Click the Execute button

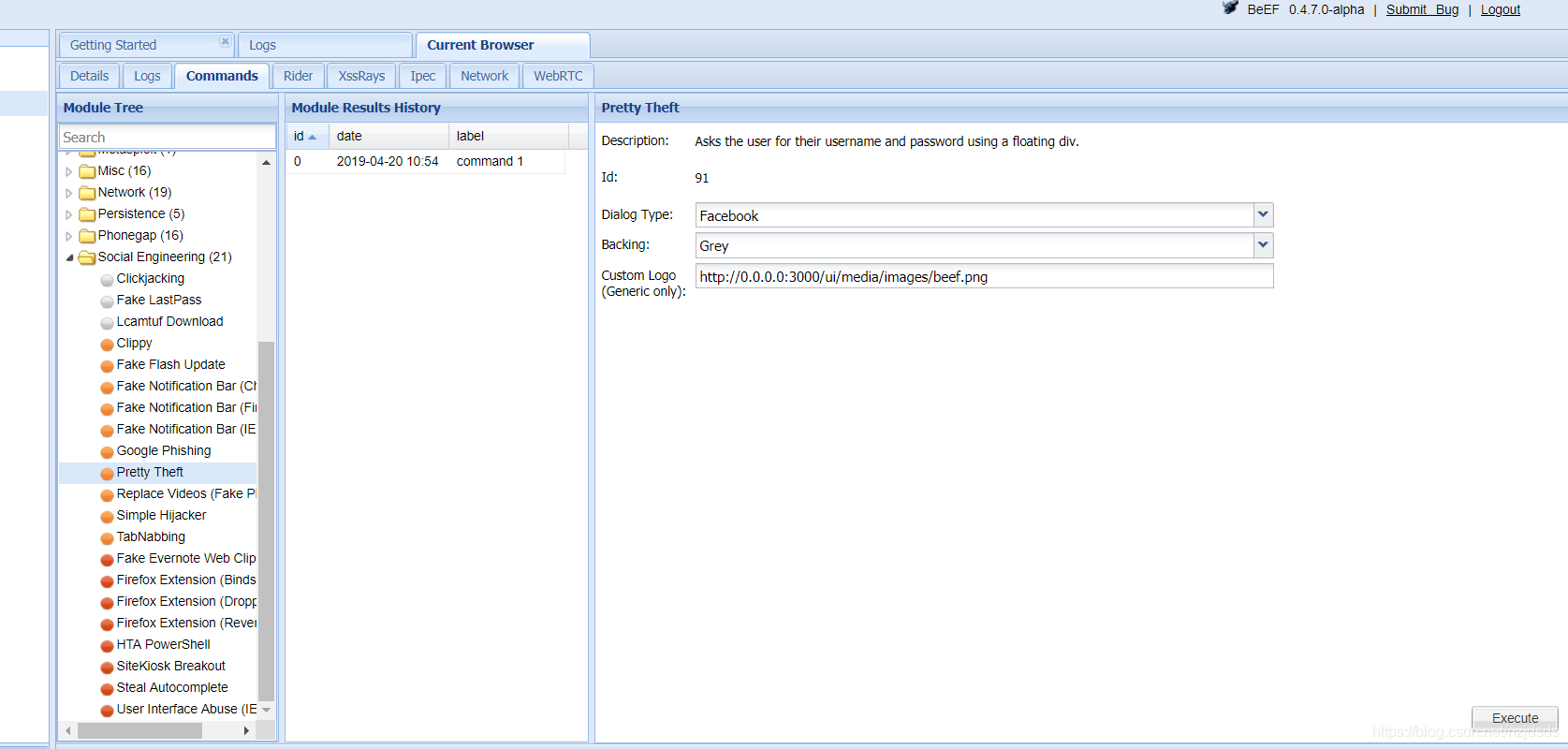point(1515,718)
